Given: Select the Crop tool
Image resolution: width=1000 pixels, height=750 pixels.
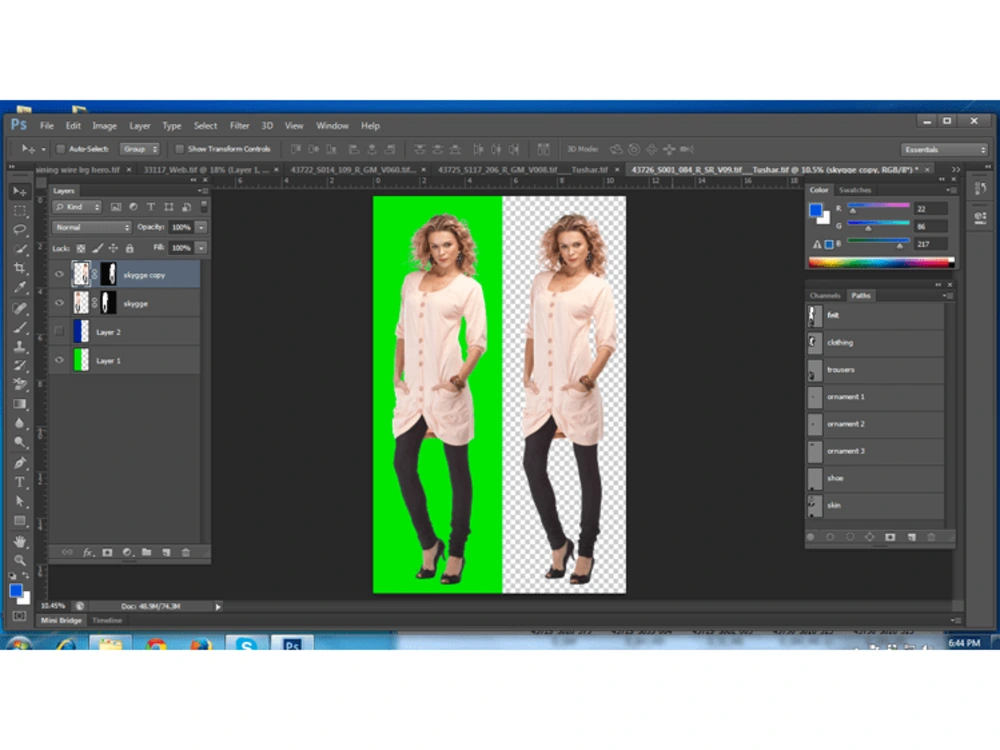Looking at the screenshot, I should pyautogui.click(x=20, y=268).
